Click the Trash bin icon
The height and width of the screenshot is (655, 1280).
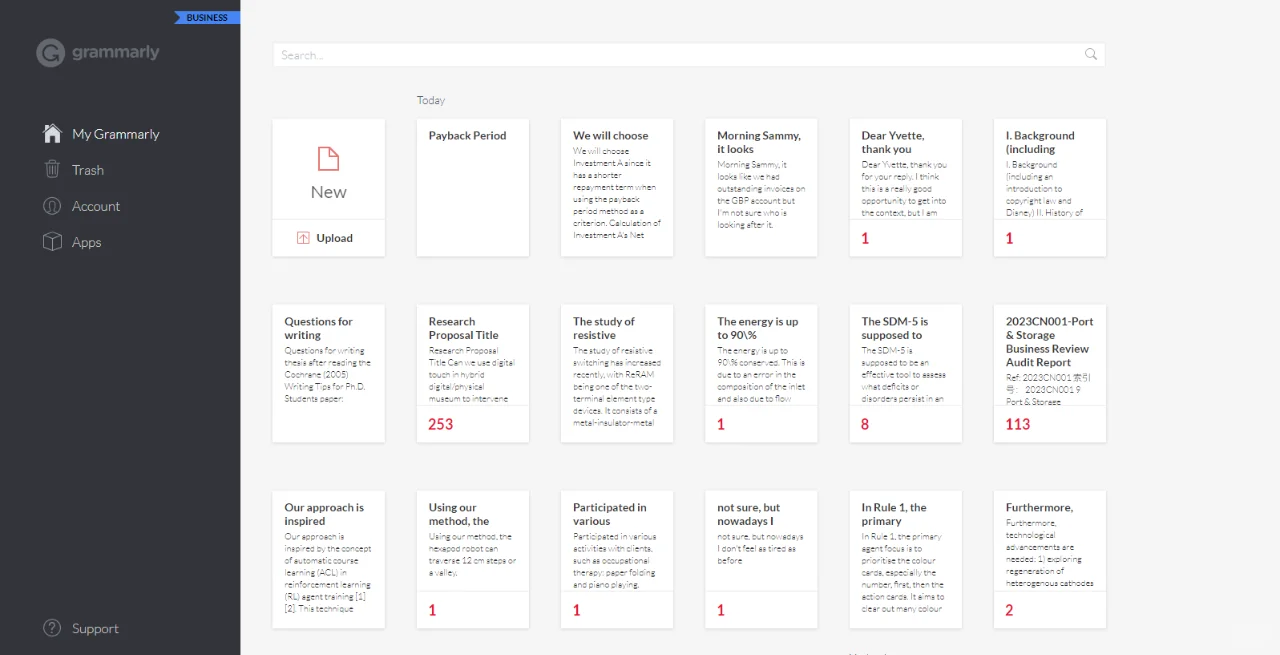click(x=52, y=169)
